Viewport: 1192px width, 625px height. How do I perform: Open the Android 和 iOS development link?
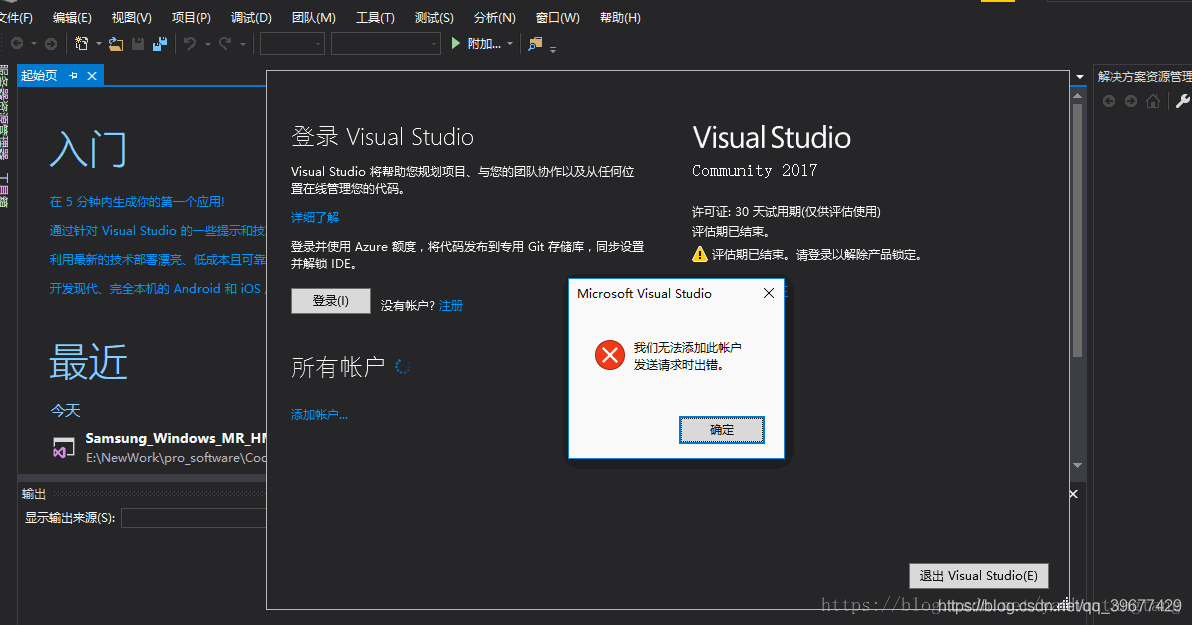157,288
